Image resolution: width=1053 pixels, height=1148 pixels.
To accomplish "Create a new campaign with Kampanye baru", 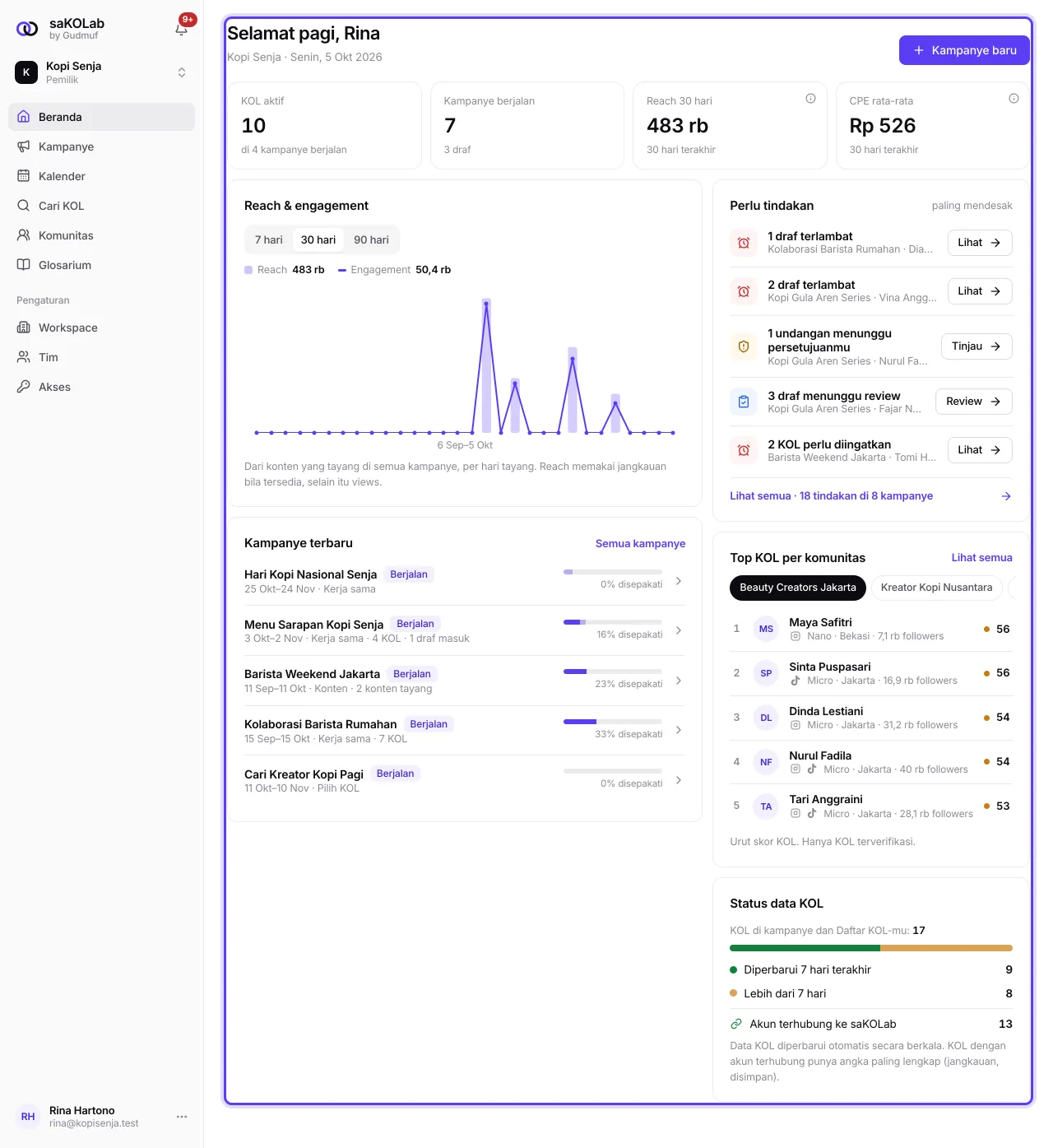I will click(964, 50).
